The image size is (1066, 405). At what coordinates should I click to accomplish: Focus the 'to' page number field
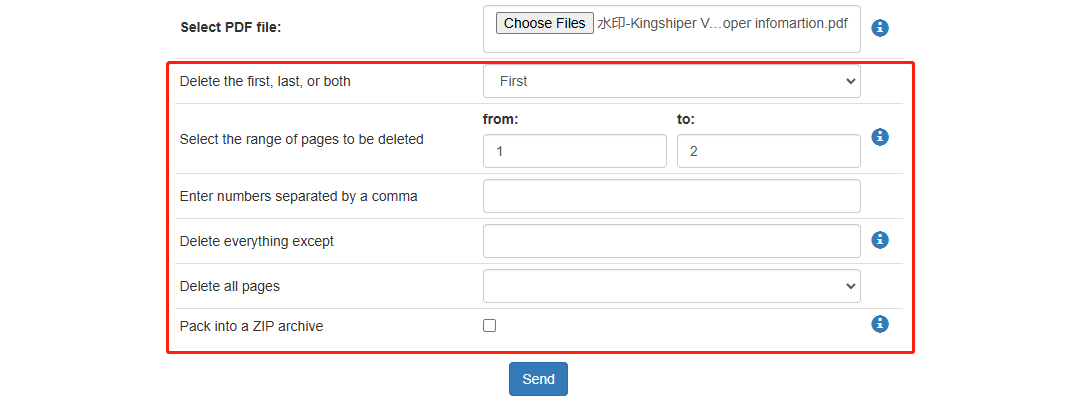point(769,151)
